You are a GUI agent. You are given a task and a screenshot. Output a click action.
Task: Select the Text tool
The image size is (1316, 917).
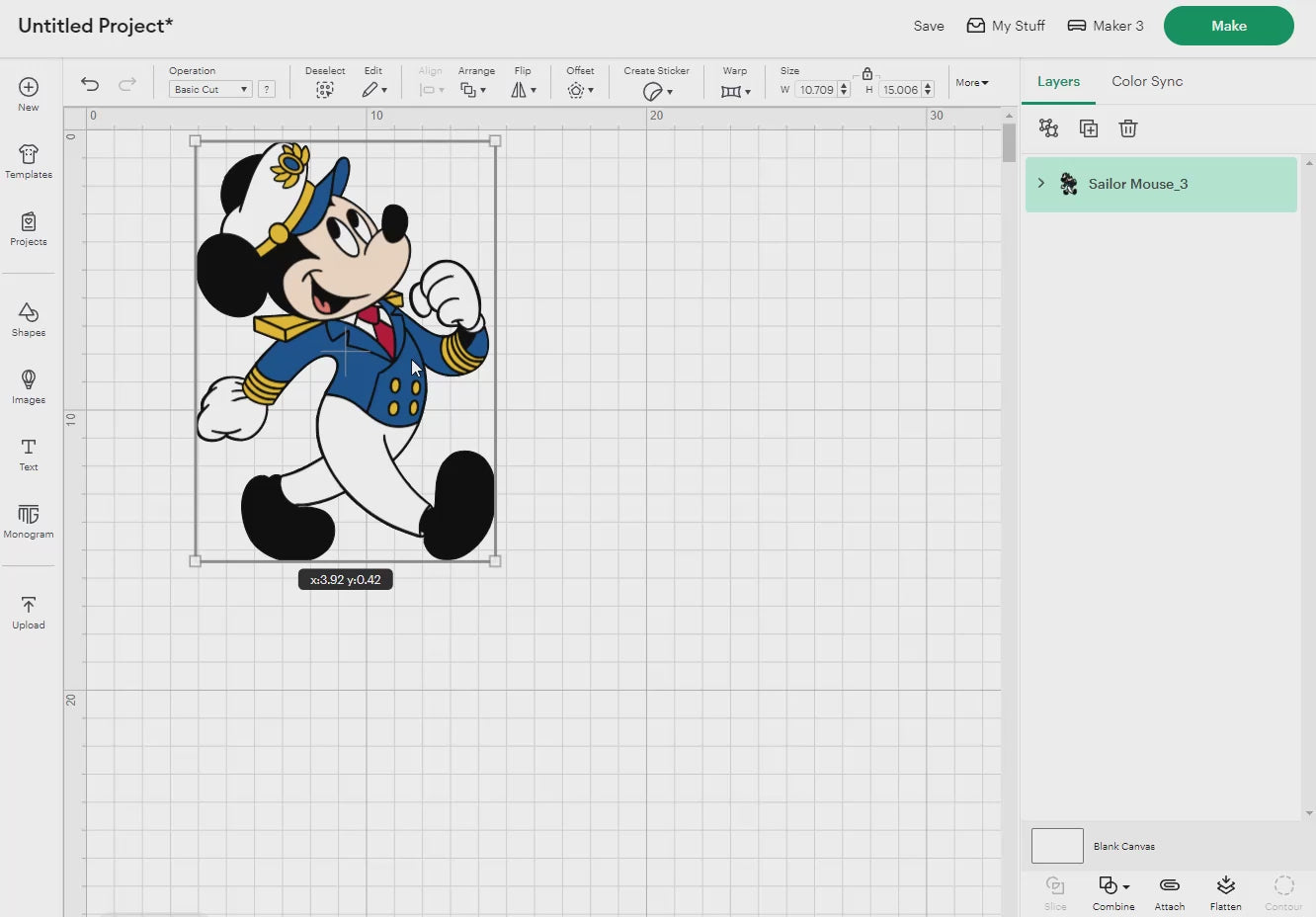[x=29, y=455]
